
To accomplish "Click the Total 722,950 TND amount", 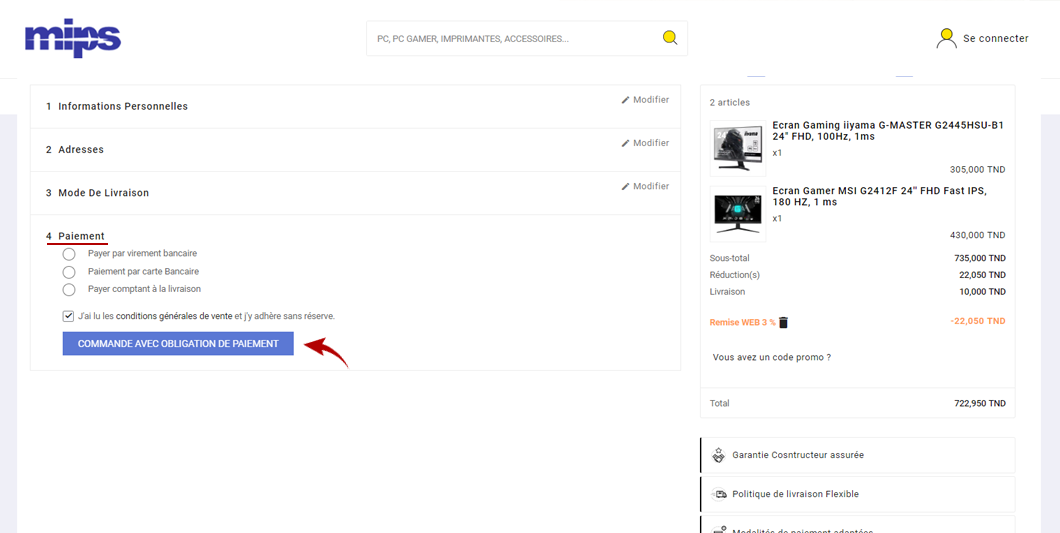I will (x=980, y=403).
